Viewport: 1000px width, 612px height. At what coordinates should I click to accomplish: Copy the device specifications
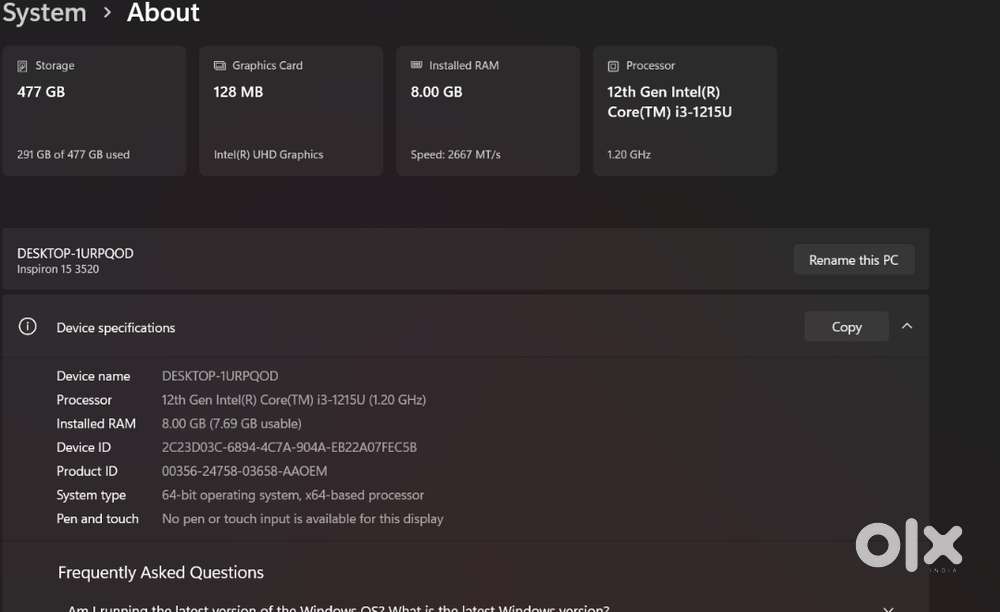(846, 327)
